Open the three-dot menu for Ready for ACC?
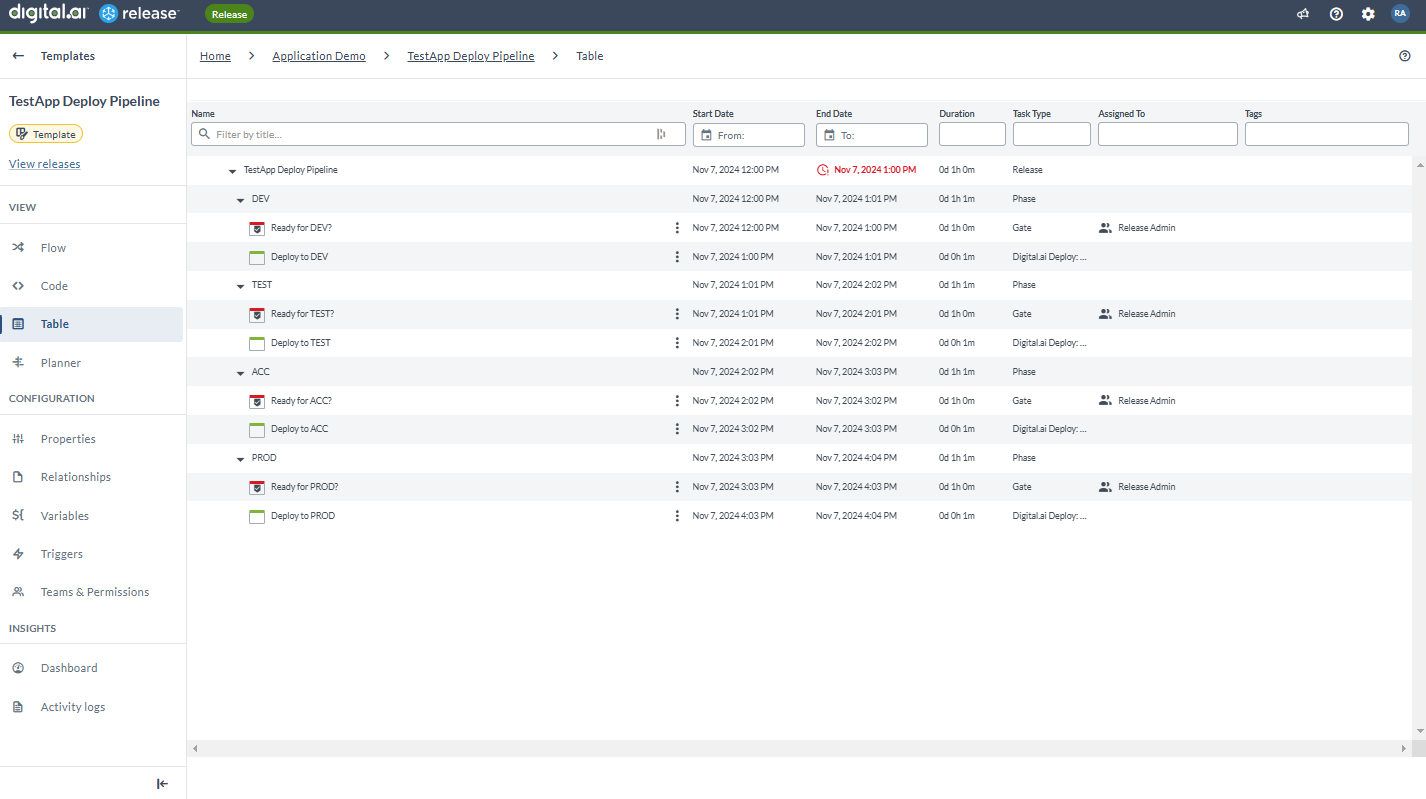Viewport: 1426px width, 799px height. (x=677, y=401)
